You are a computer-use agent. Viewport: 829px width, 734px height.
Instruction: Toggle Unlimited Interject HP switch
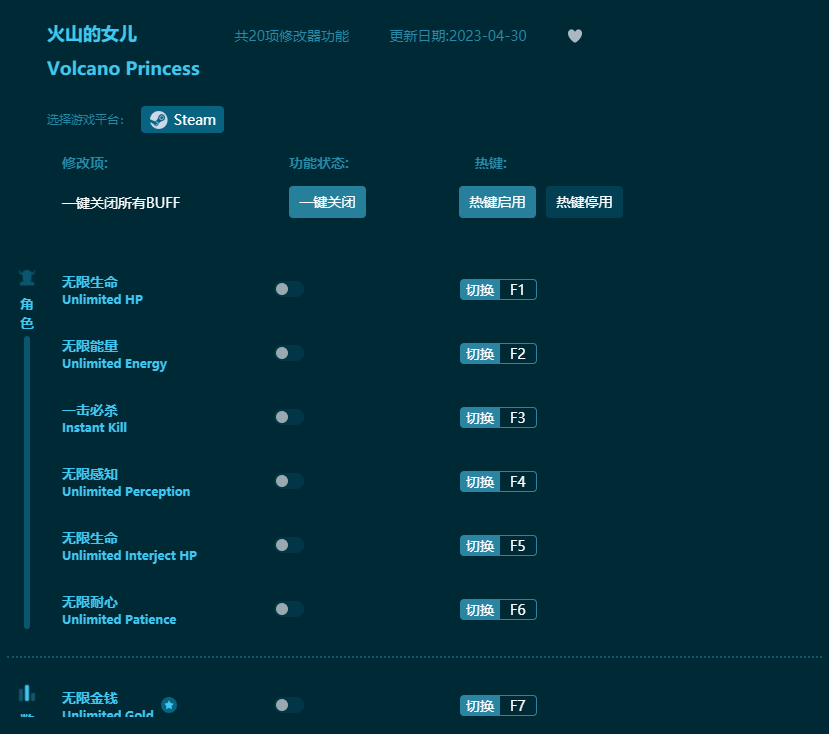tap(289, 545)
